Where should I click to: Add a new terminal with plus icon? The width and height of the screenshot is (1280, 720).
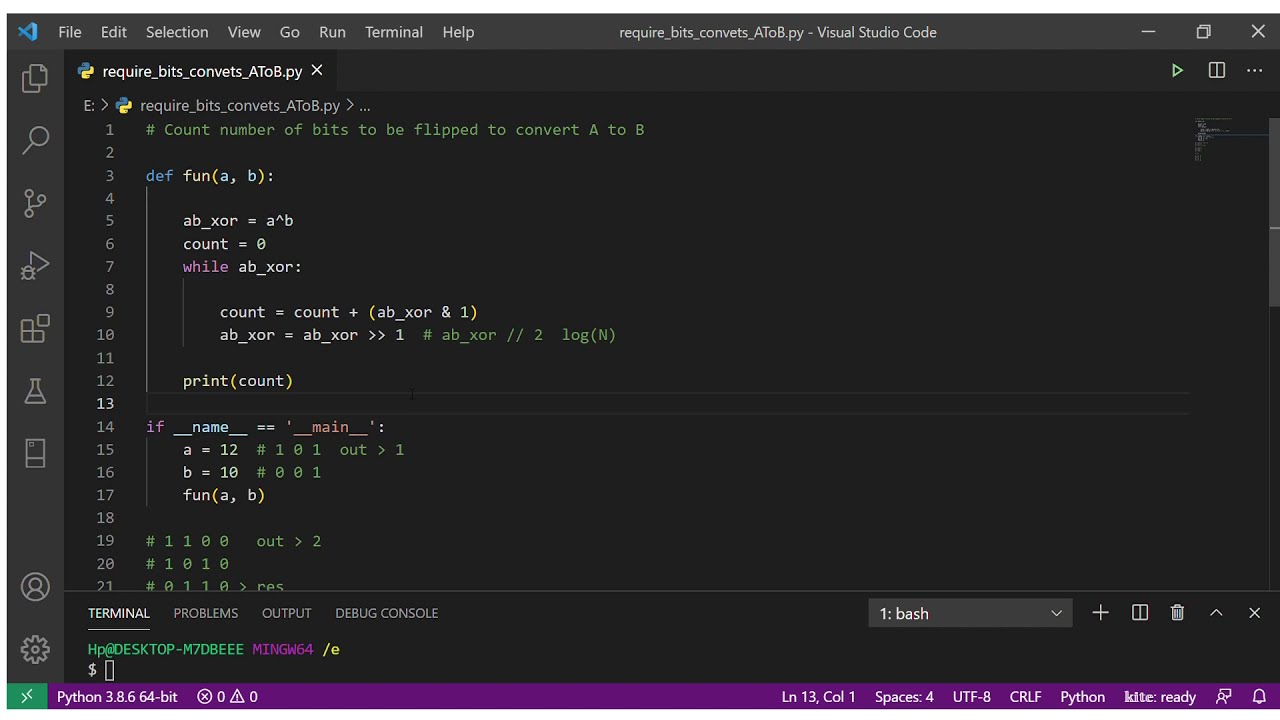click(1100, 613)
